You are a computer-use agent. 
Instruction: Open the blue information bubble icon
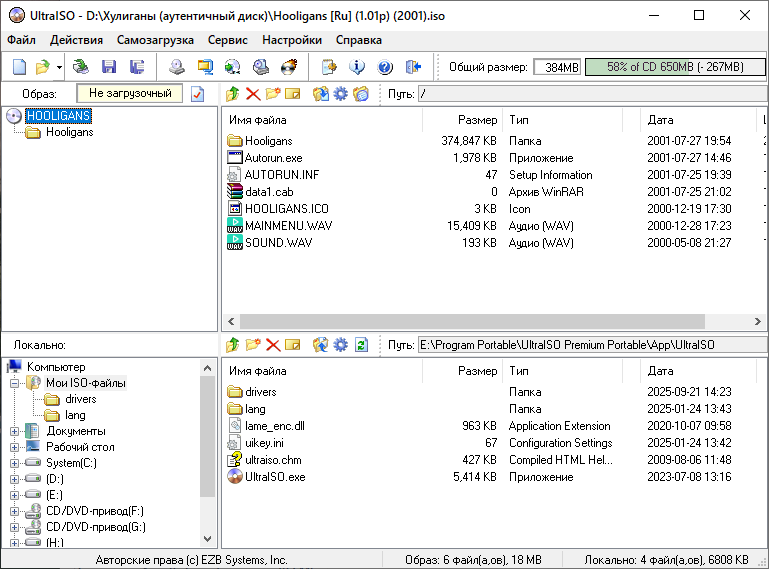(x=357, y=67)
